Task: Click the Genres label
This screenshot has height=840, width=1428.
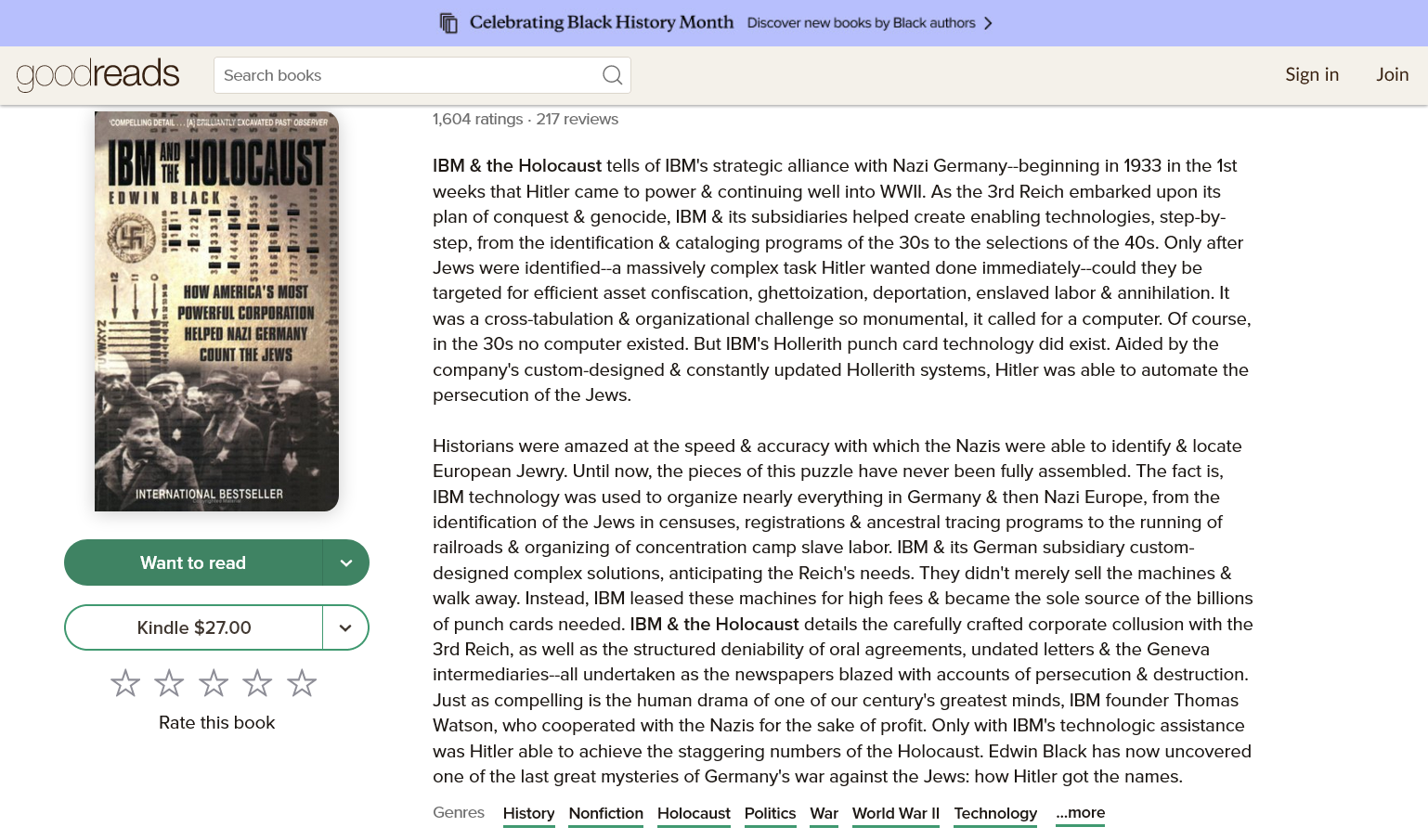Action: pos(459,812)
